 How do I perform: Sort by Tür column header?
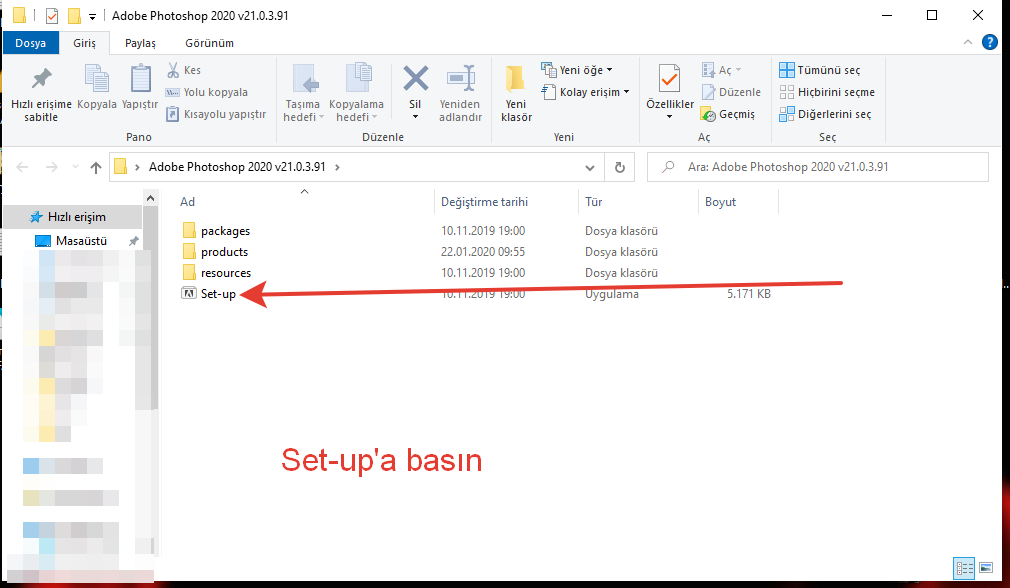[593, 202]
